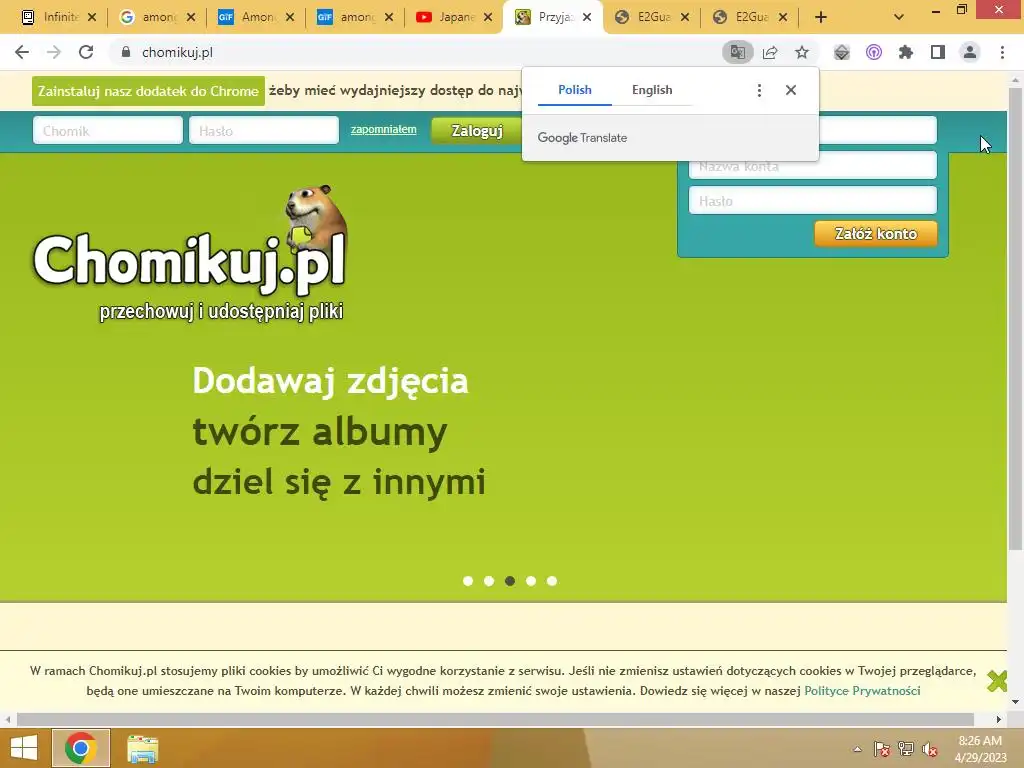
Task: Share this page icon
Action: (x=770, y=52)
